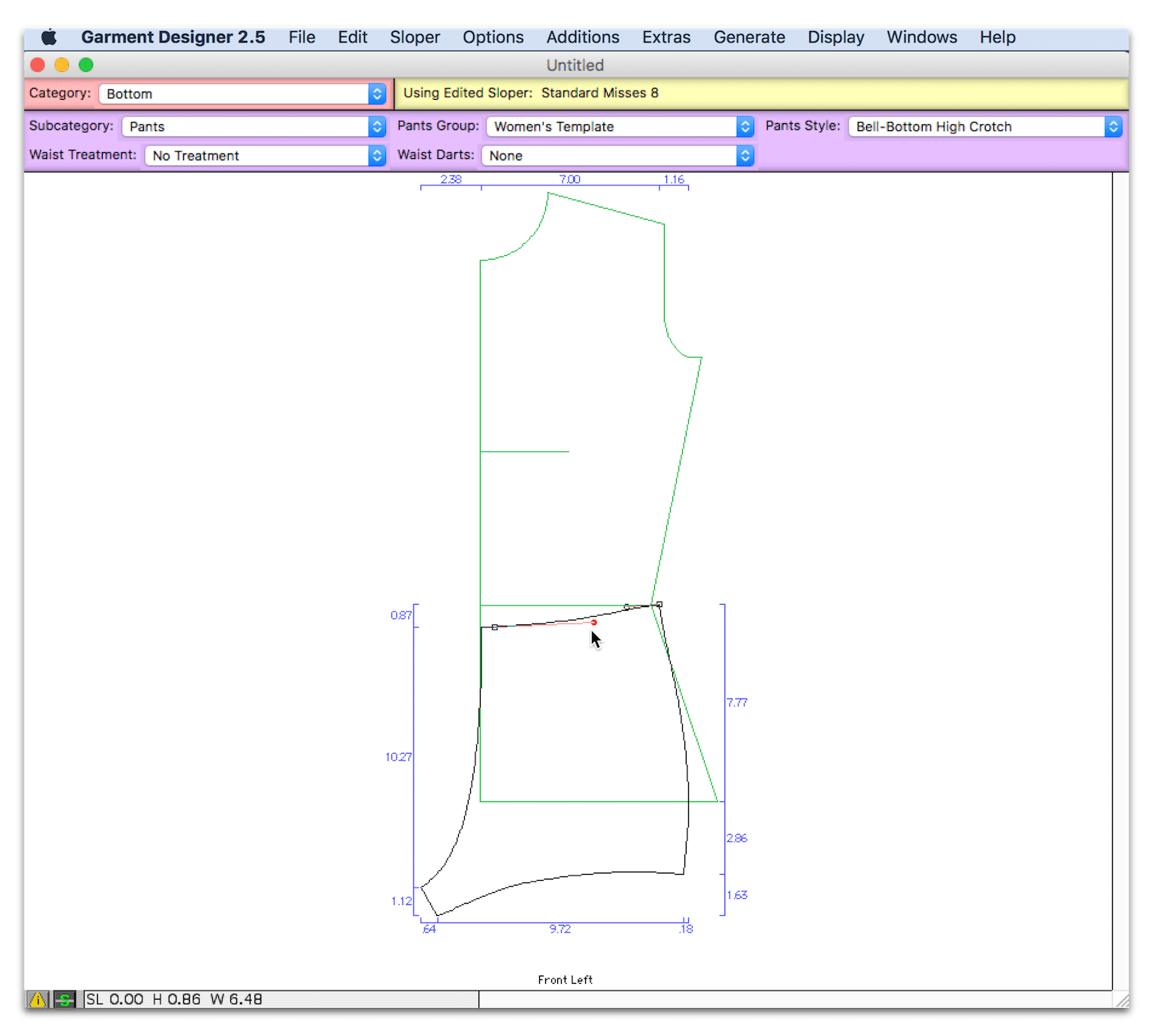Click the green S icon in the status bar
The width and height of the screenshot is (1153, 1036).
tap(64, 999)
